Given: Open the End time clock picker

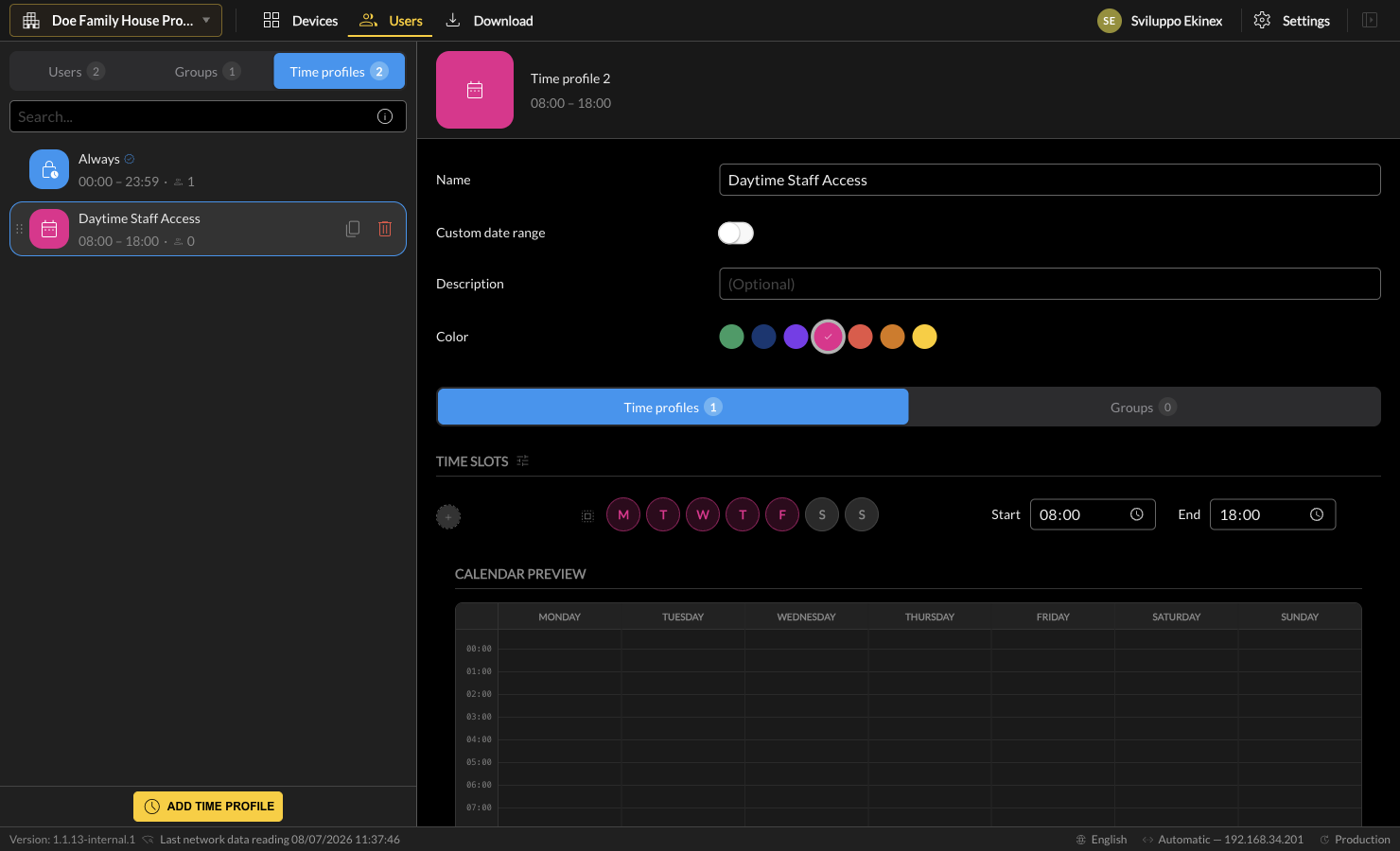Looking at the screenshot, I should [x=1317, y=514].
